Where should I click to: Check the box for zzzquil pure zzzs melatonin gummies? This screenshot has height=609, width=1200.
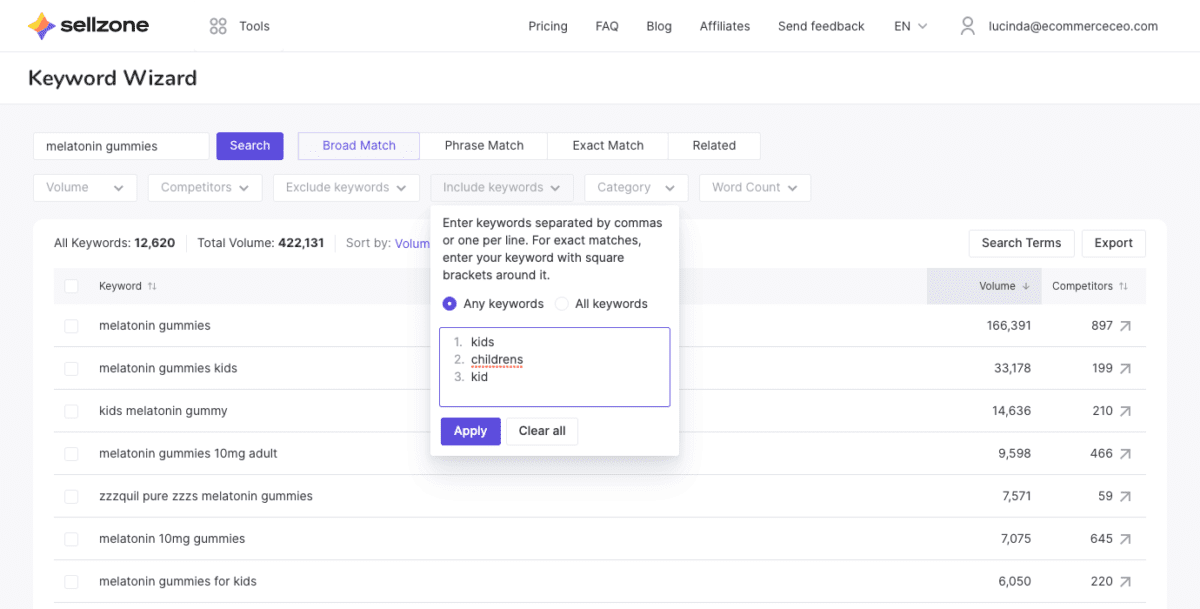click(71, 496)
